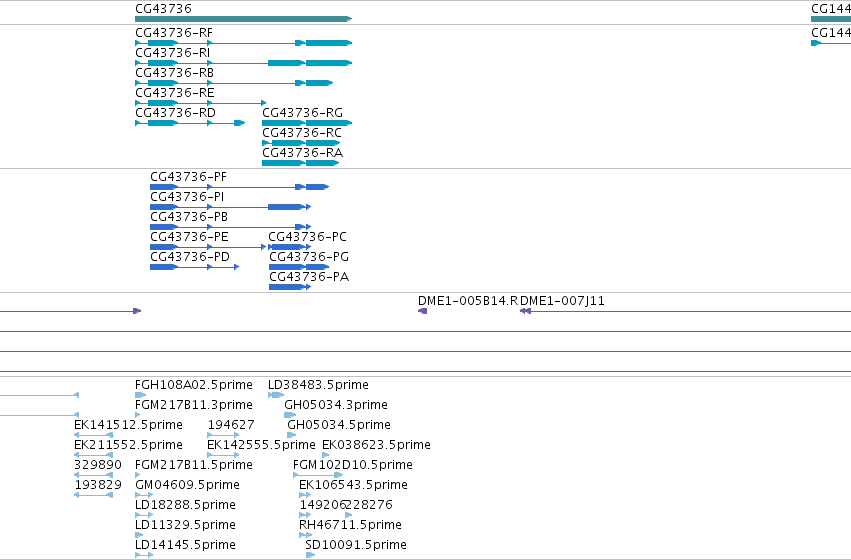Click the 329890 feature label
The height and width of the screenshot is (560, 851).
pyautogui.click(x=98, y=466)
